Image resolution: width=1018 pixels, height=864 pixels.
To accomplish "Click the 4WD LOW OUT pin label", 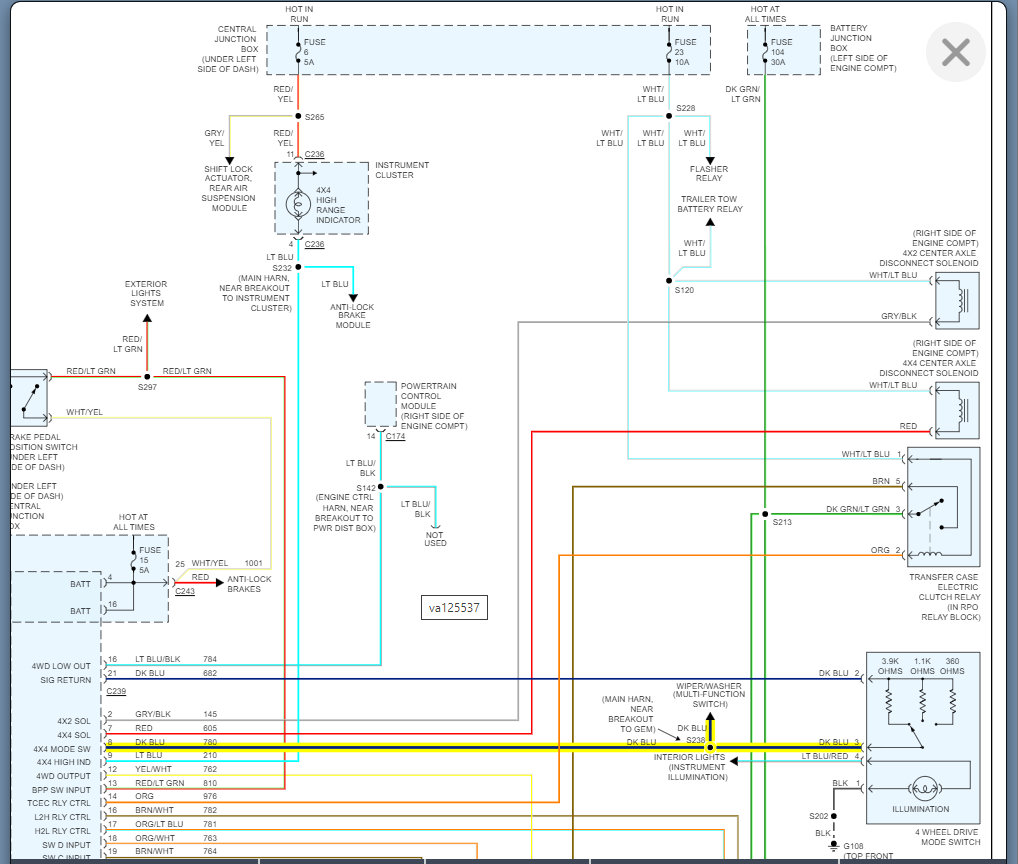I will coord(61,666).
